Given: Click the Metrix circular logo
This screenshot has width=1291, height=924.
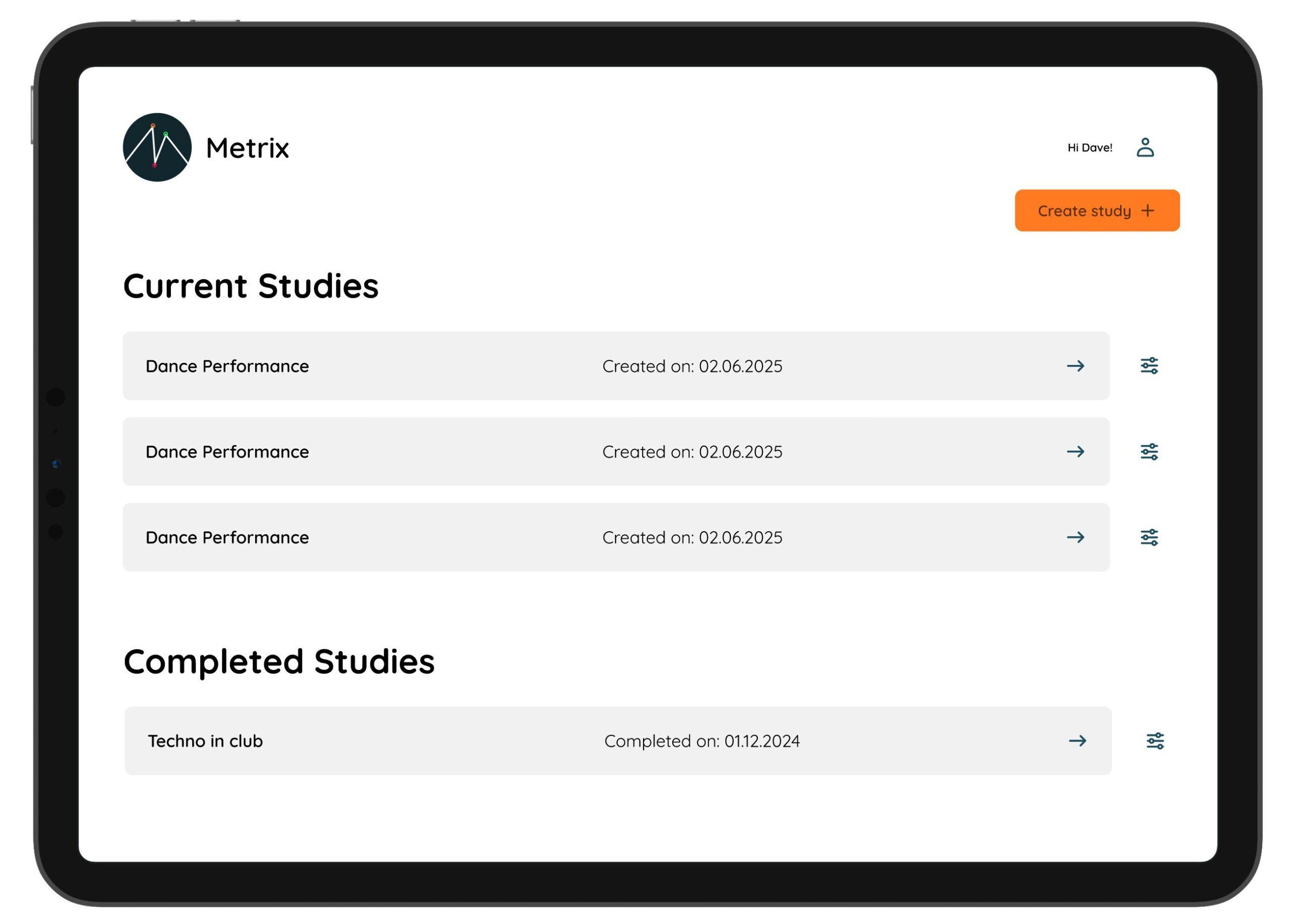Looking at the screenshot, I should 157,147.
